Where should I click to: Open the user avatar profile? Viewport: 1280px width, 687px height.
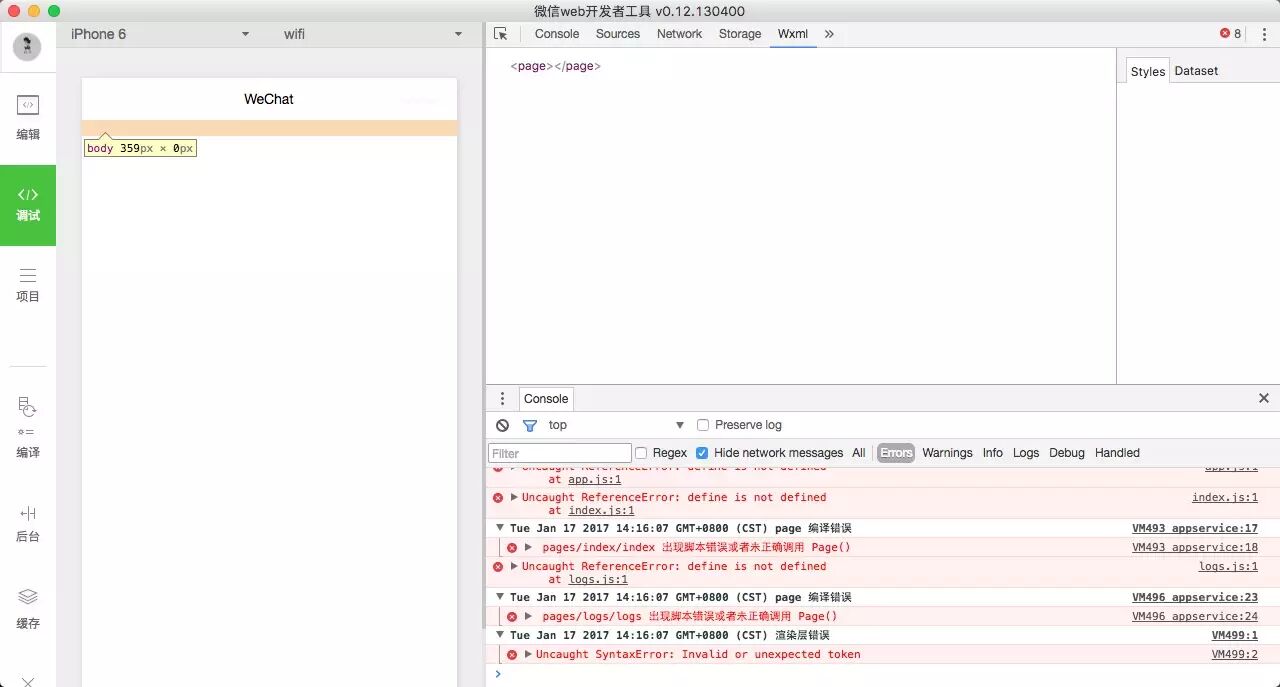[x=27, y=46]
